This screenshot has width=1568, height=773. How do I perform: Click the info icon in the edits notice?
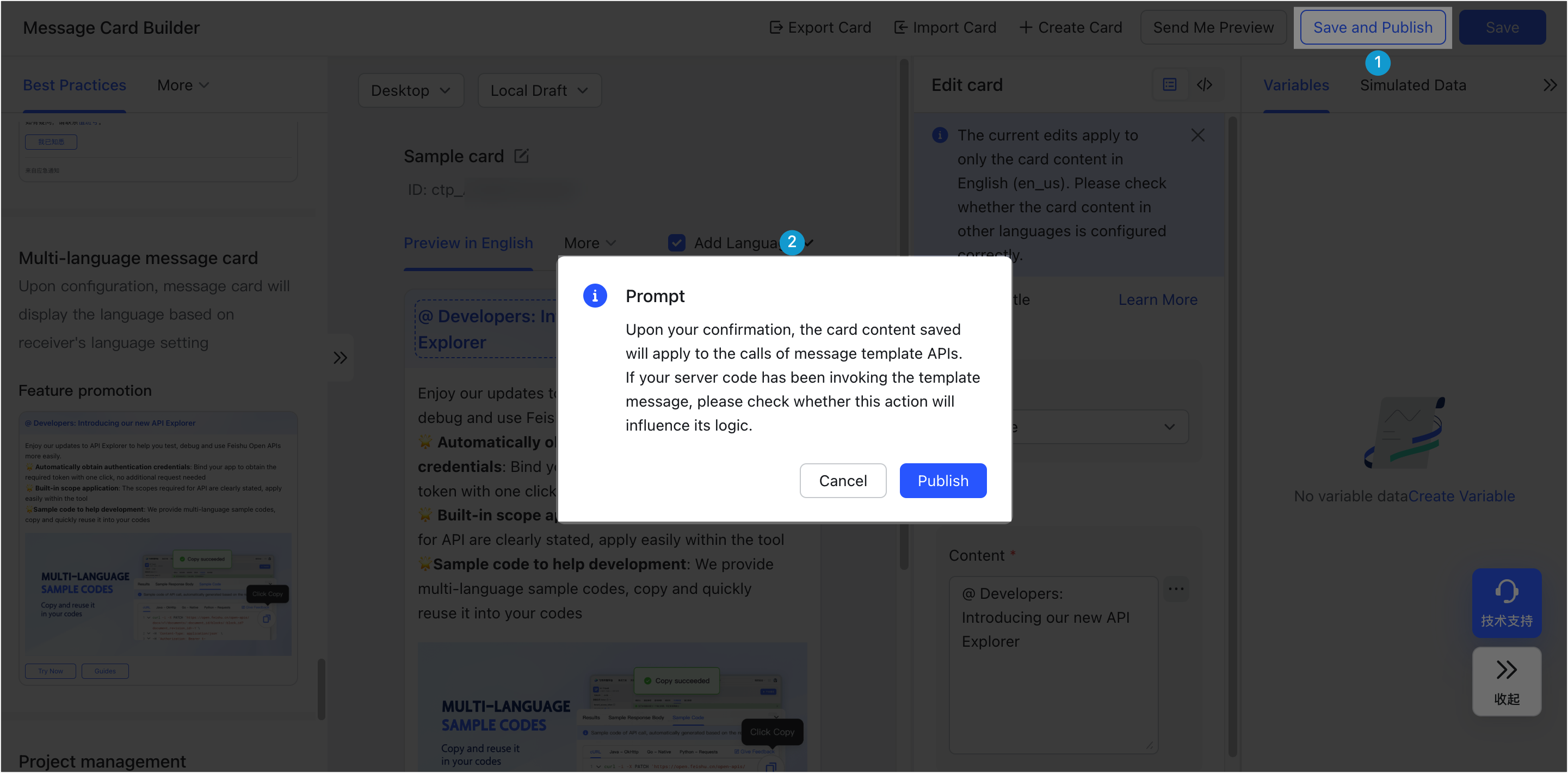pos(939,135)
